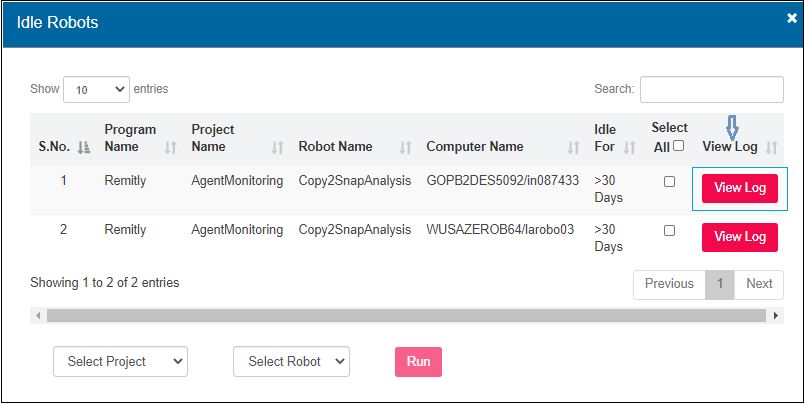
Task: Sort table by Project Name icon
Action: coord(277,147)
